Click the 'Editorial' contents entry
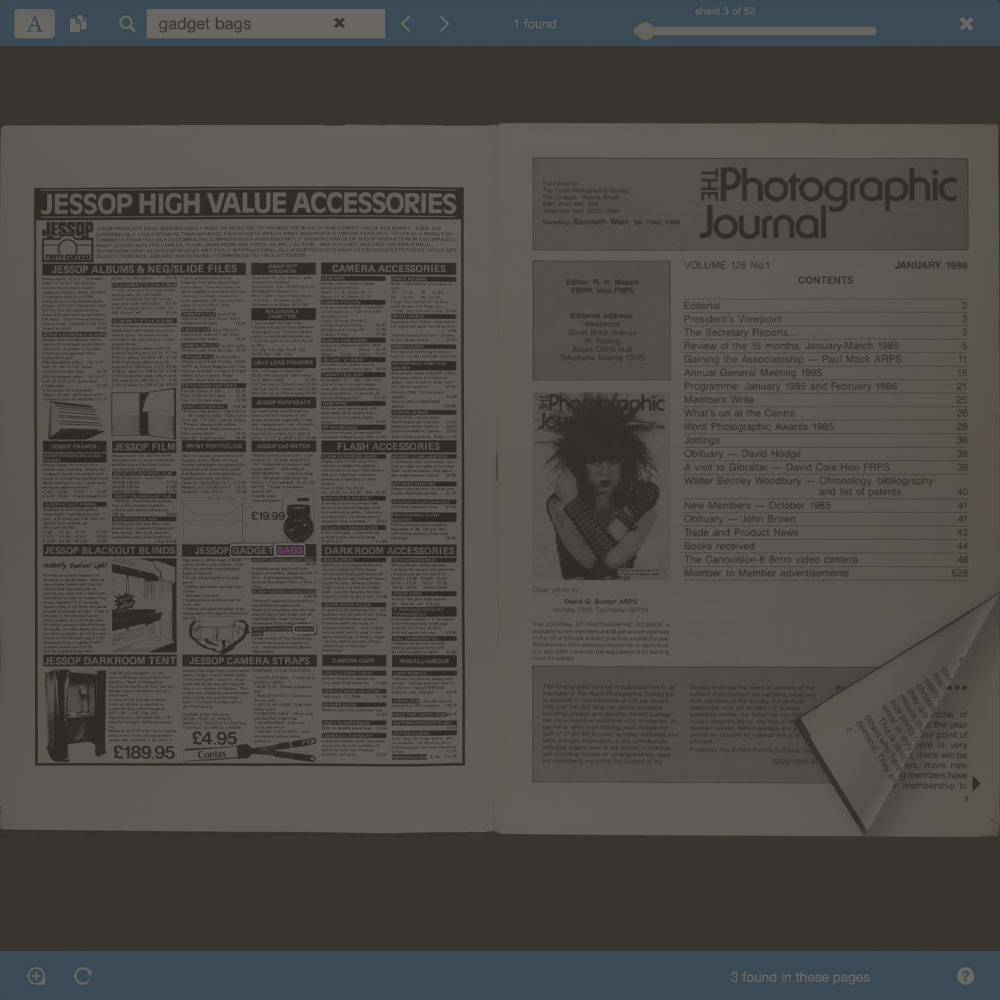Viewport: 1000px width, 1000px height. pos(825,306)
